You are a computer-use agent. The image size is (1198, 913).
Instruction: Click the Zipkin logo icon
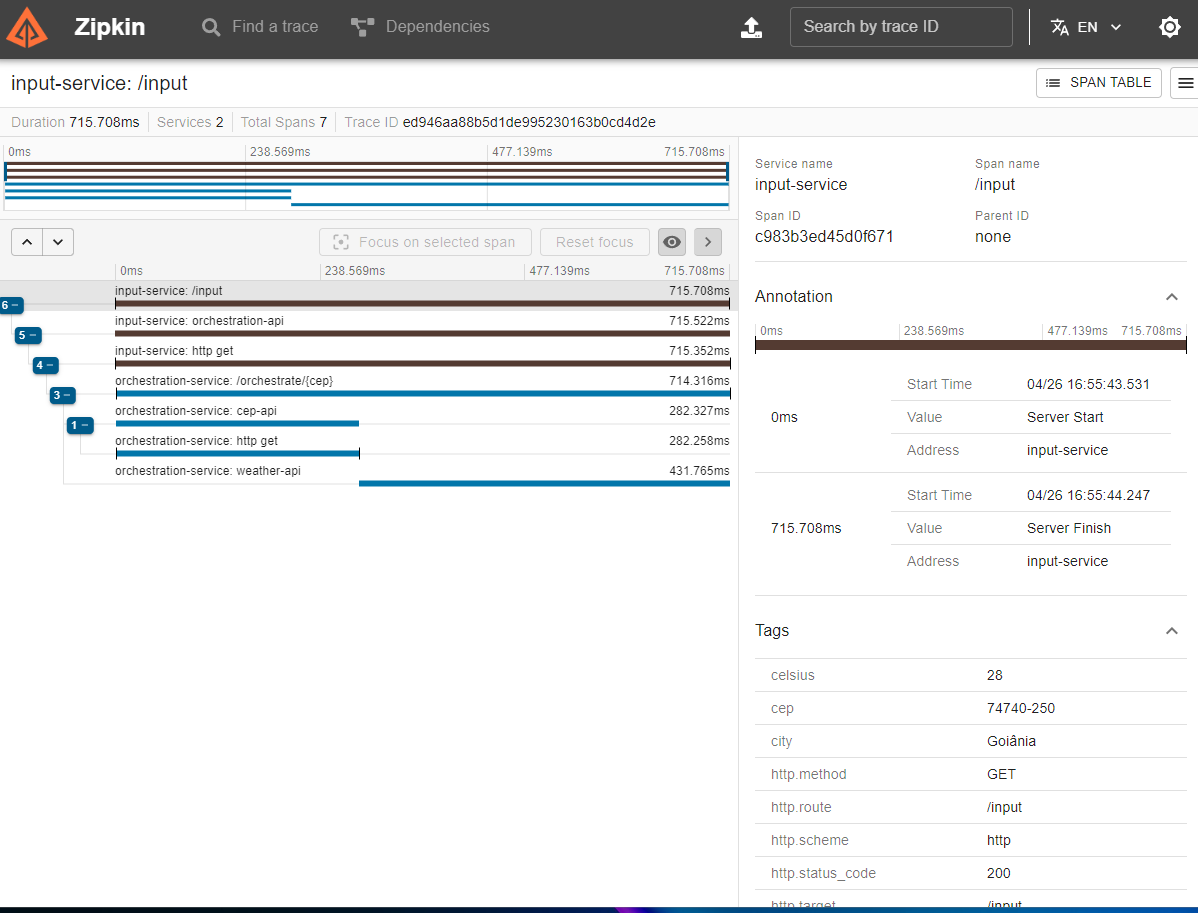[27, 28]
